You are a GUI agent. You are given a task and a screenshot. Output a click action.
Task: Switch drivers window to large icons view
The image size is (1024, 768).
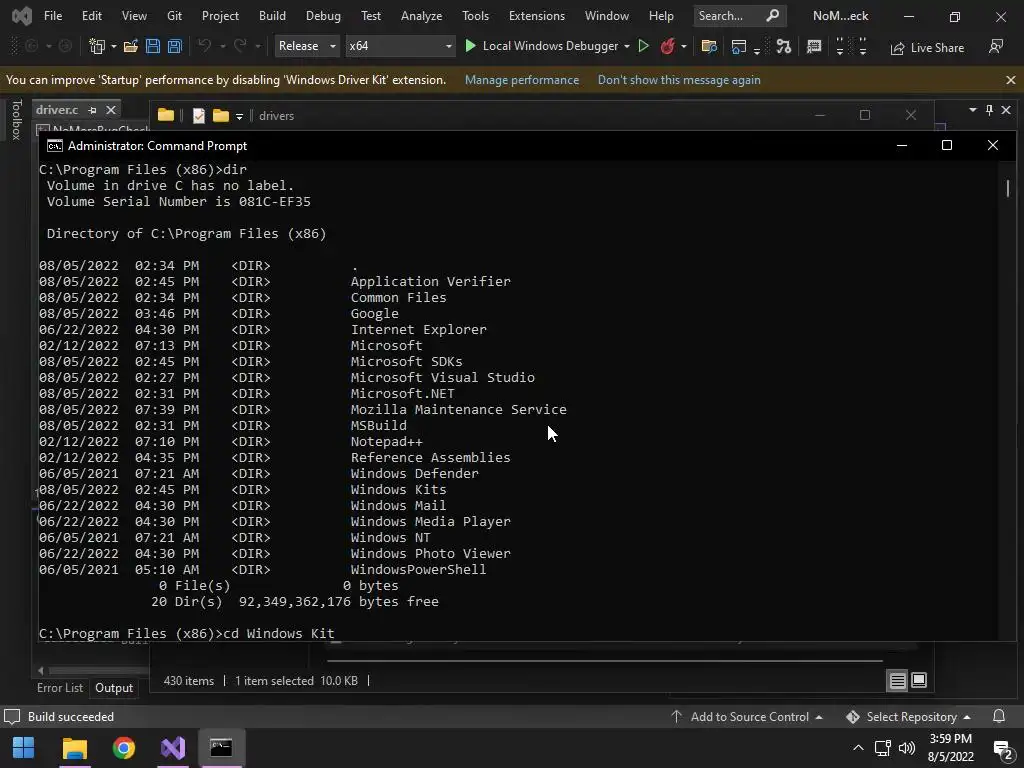click(919, 680)
